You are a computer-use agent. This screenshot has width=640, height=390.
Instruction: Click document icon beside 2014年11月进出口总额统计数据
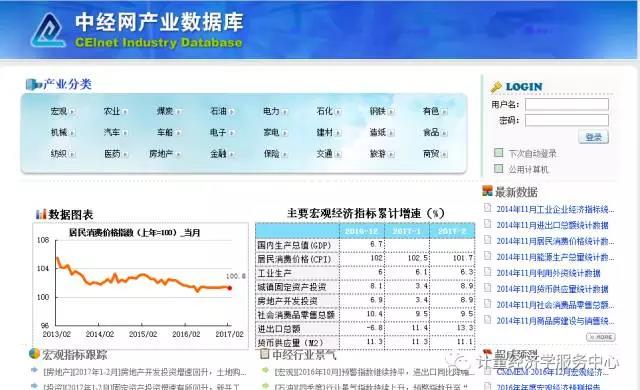[487, 224]
